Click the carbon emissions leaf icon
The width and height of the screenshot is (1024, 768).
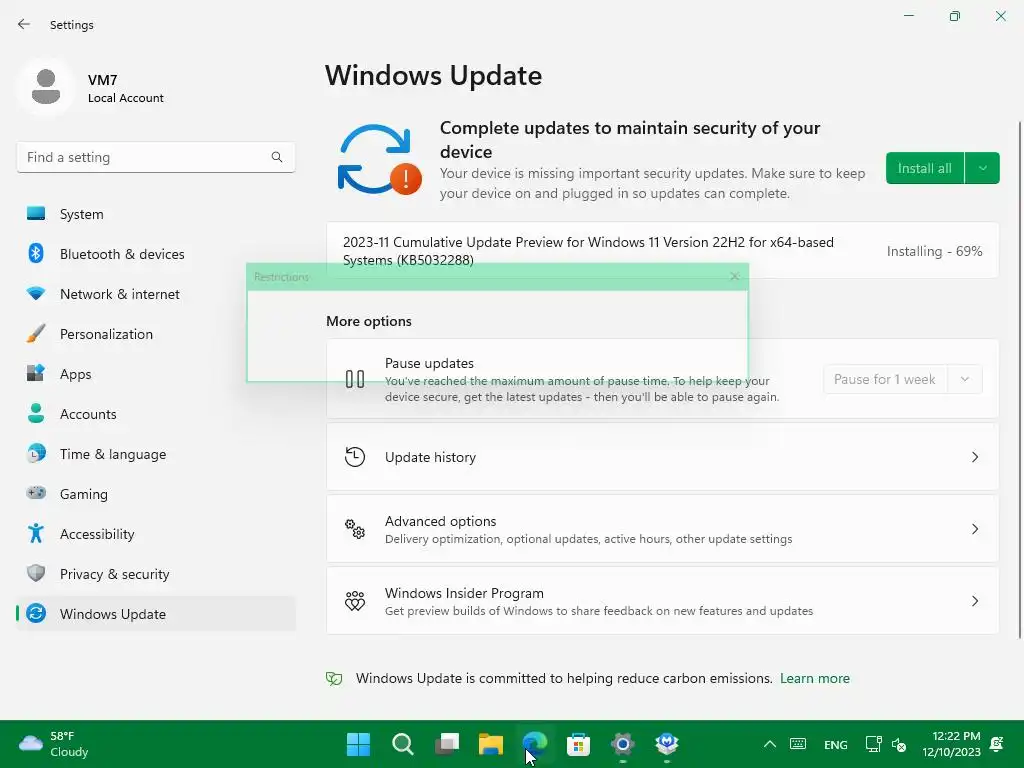[x=334, y=679]
